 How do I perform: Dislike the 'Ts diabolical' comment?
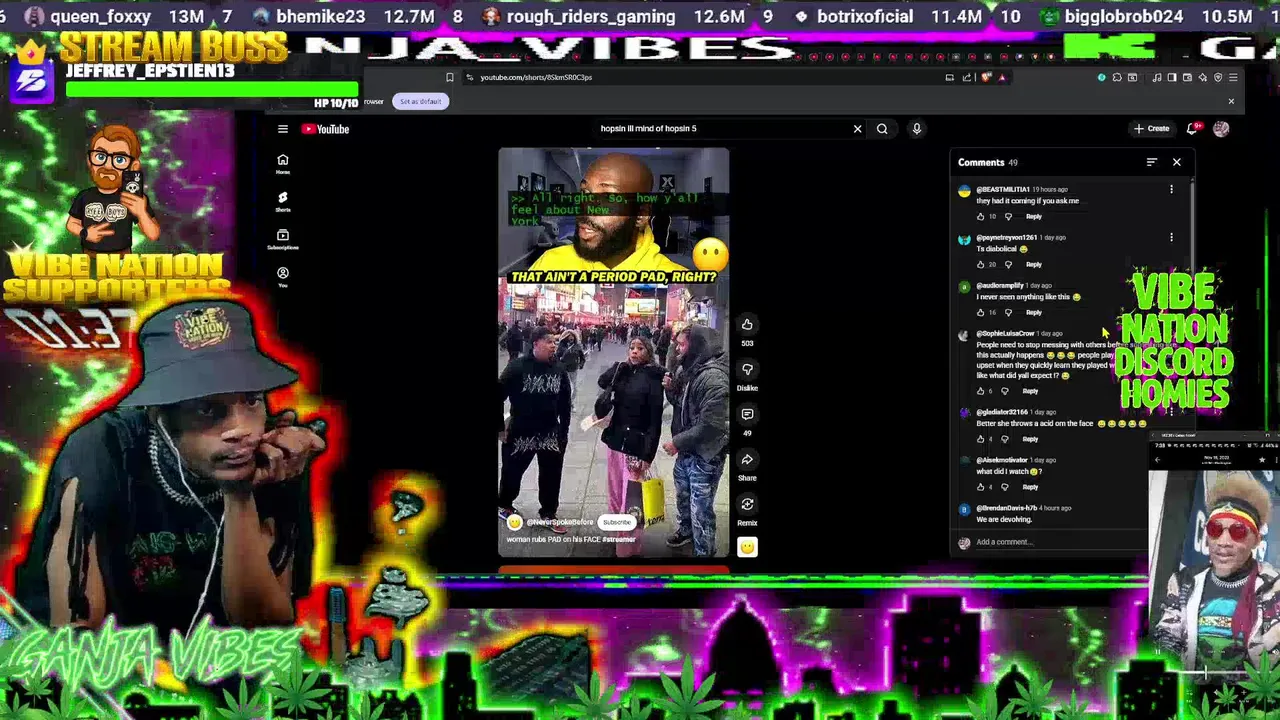pos(1008,264)
